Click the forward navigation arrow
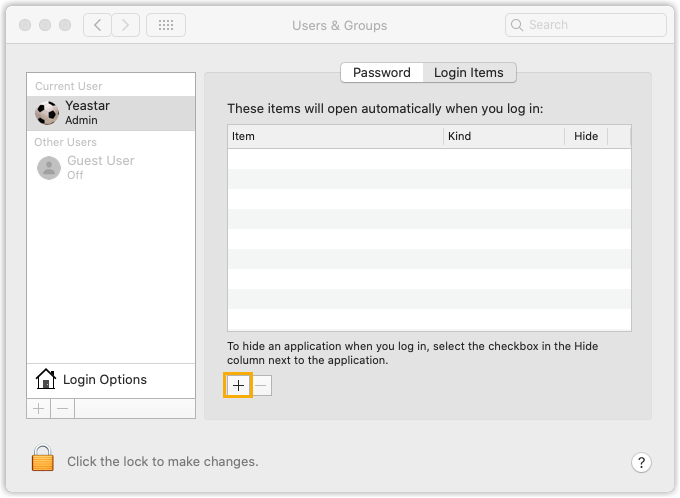680x498 pixels. tap(125, 25)
